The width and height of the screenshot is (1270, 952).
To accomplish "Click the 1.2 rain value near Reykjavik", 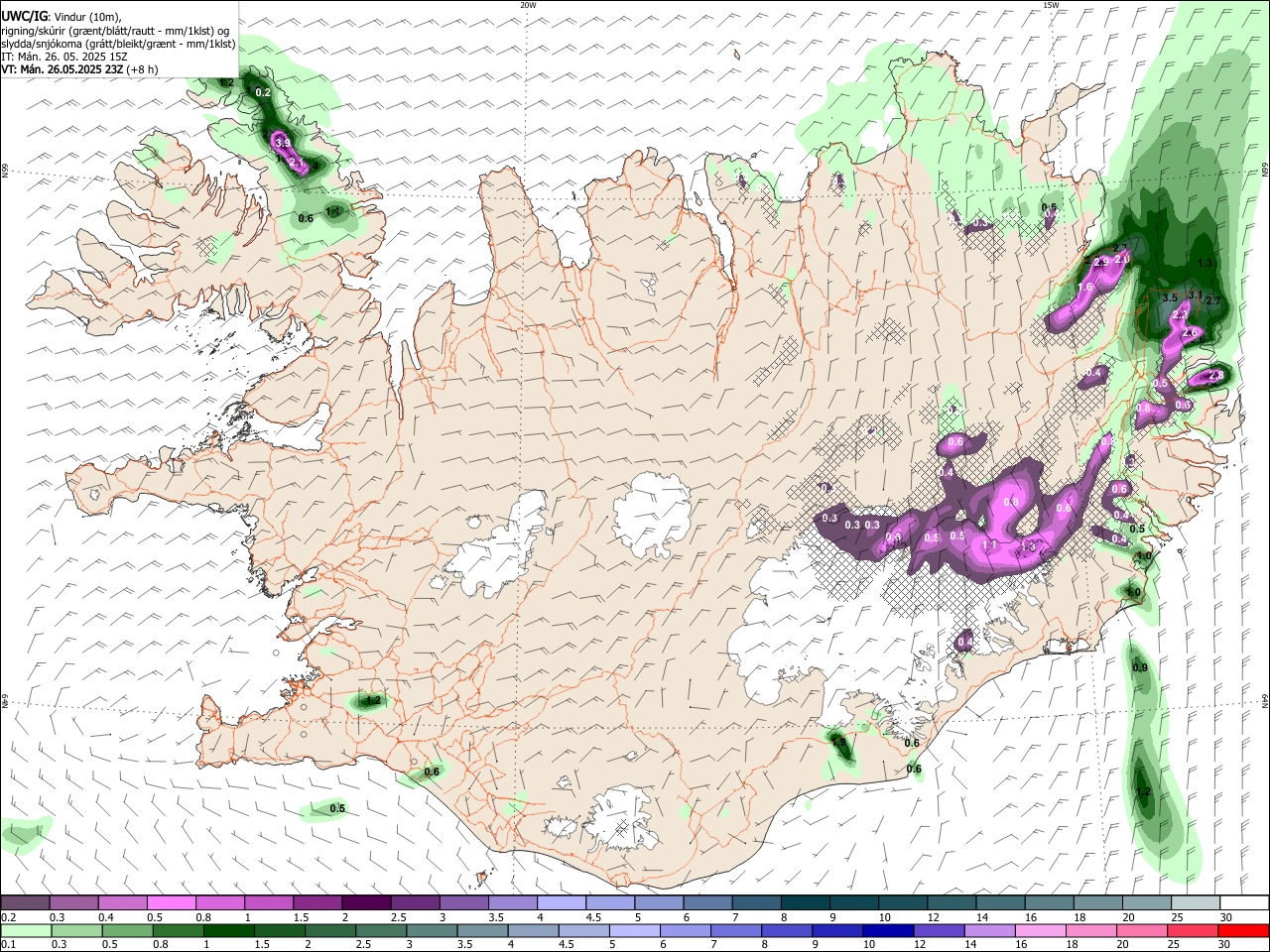I will coord(373,701).
